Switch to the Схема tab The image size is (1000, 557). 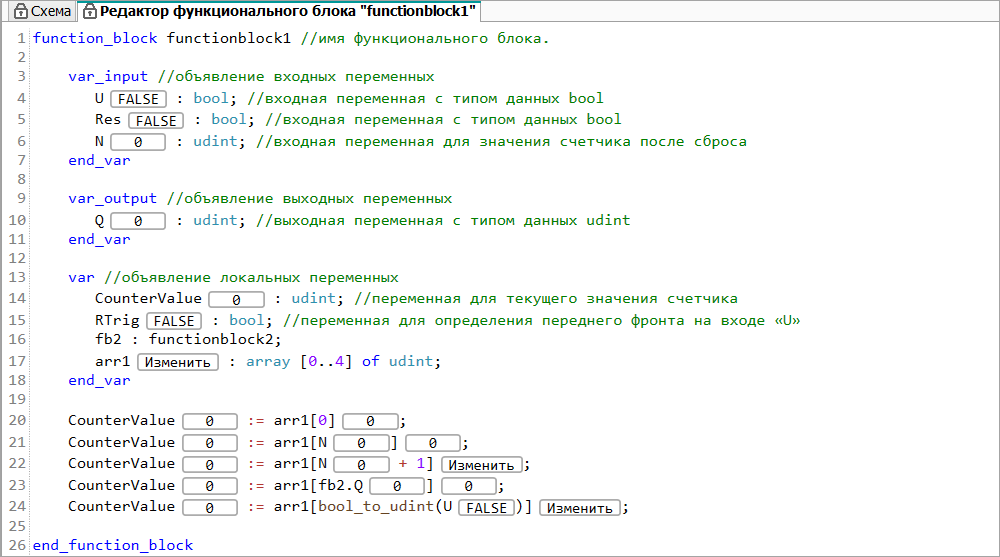[x=50, y=11]
